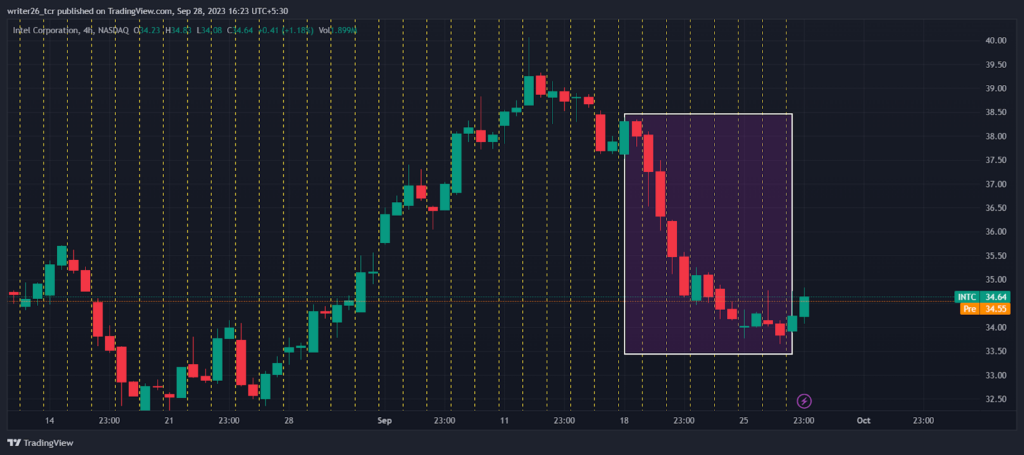Click the 18 date label on time axis
This screenshot has width=1024, height=455.
pyautogui.click(x=624, y=421)
